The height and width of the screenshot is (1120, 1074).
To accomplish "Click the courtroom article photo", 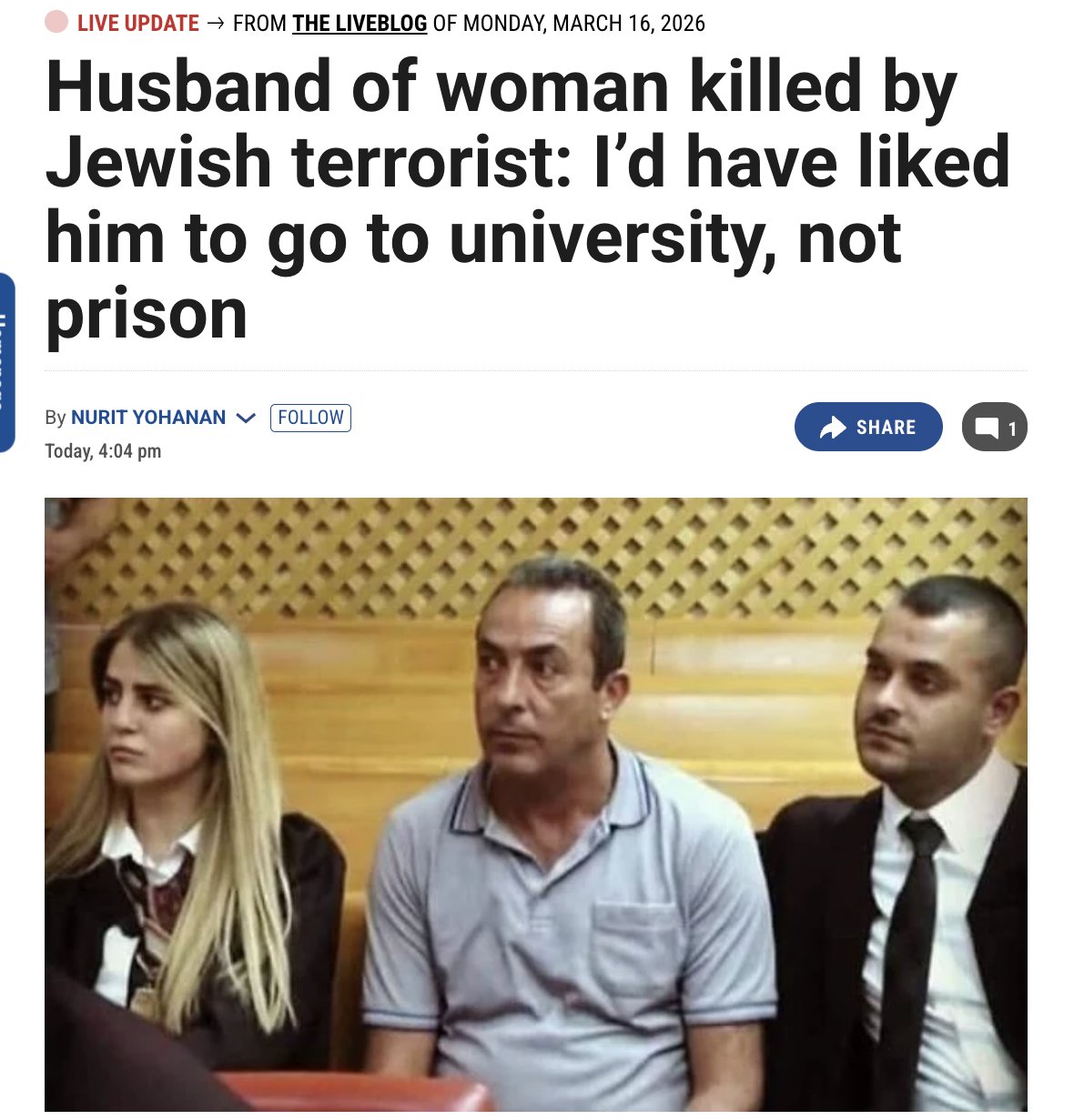I will click(x=536, y=804).
